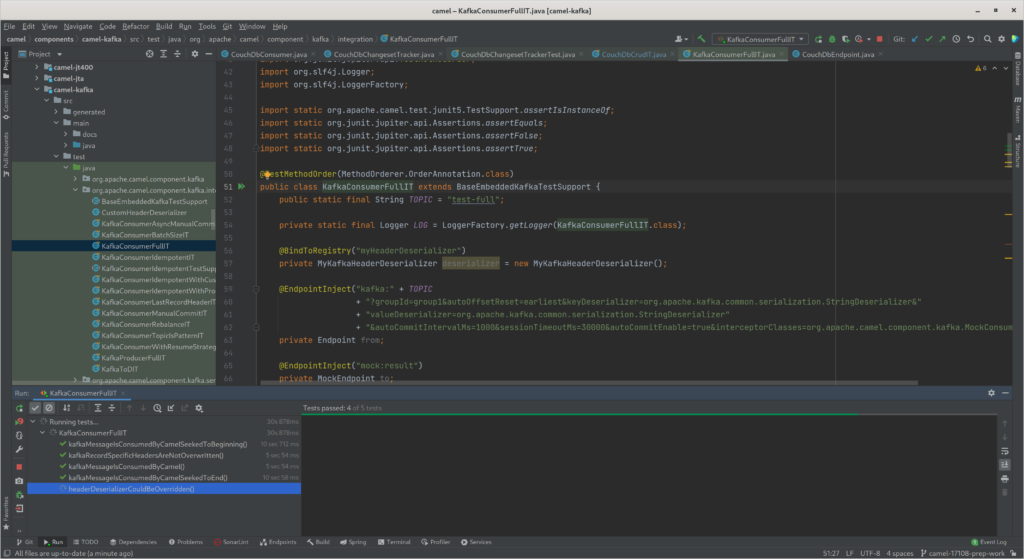Rerun KafkaConsumerFullIT from main toolbar

(818, 39)
